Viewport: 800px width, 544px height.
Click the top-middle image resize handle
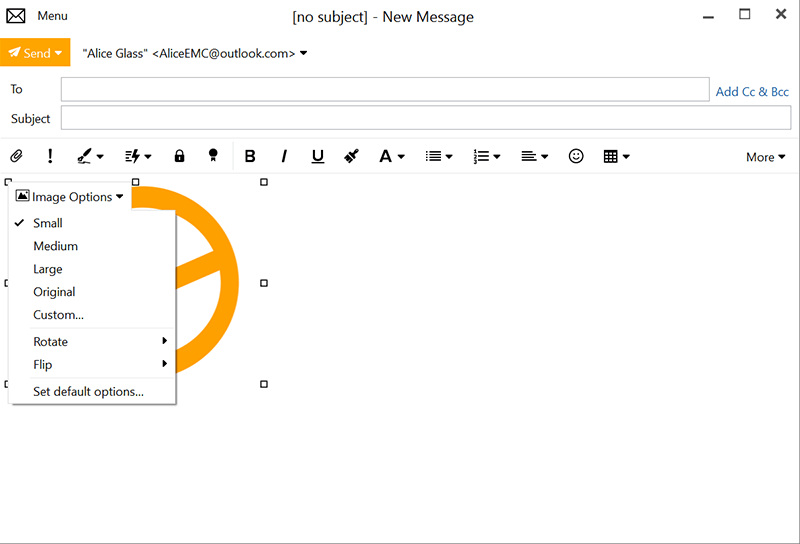pyautogui.click(x=136, y=182)
